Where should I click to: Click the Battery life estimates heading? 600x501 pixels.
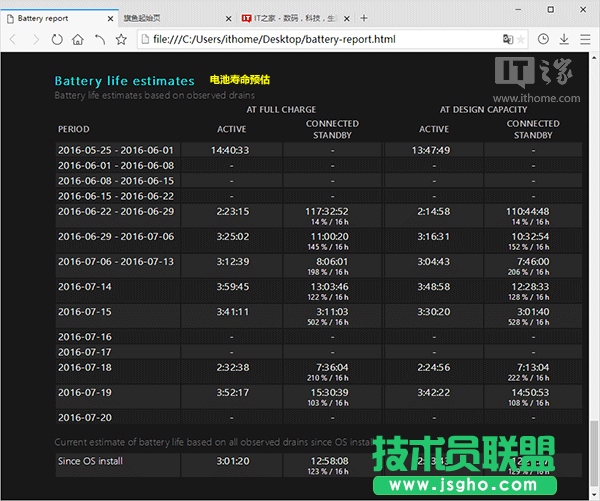(x=124, y=81)
